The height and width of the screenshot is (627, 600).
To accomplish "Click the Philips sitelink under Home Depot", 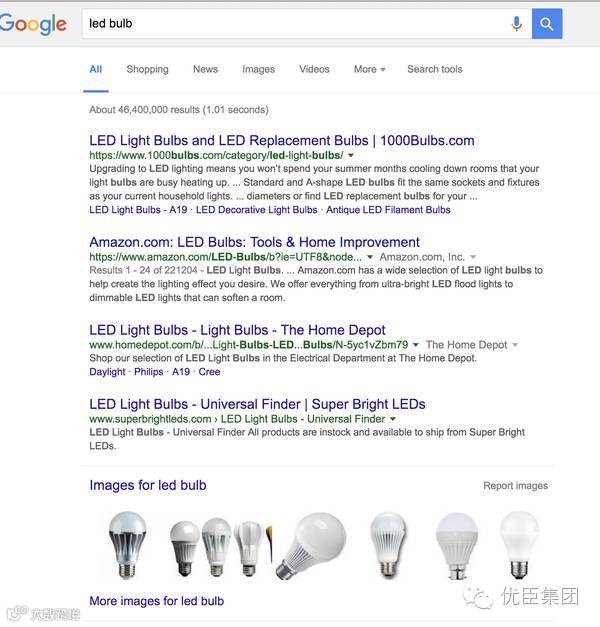I will click(x=148, y=372).
